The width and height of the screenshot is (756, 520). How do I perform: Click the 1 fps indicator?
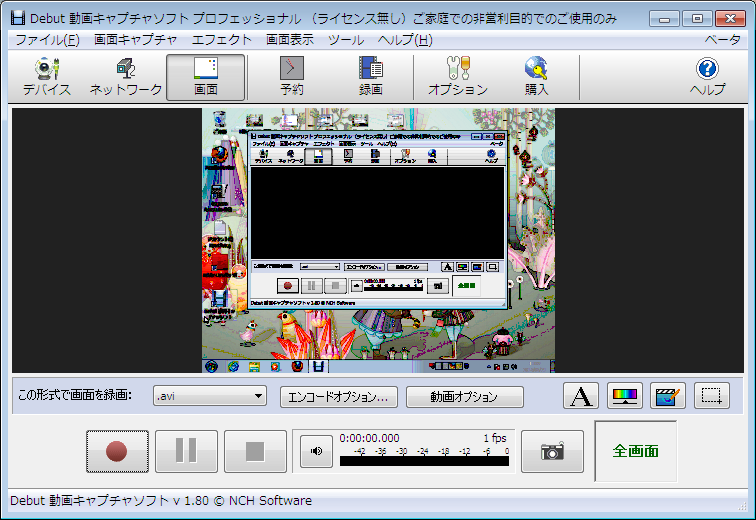495,438
